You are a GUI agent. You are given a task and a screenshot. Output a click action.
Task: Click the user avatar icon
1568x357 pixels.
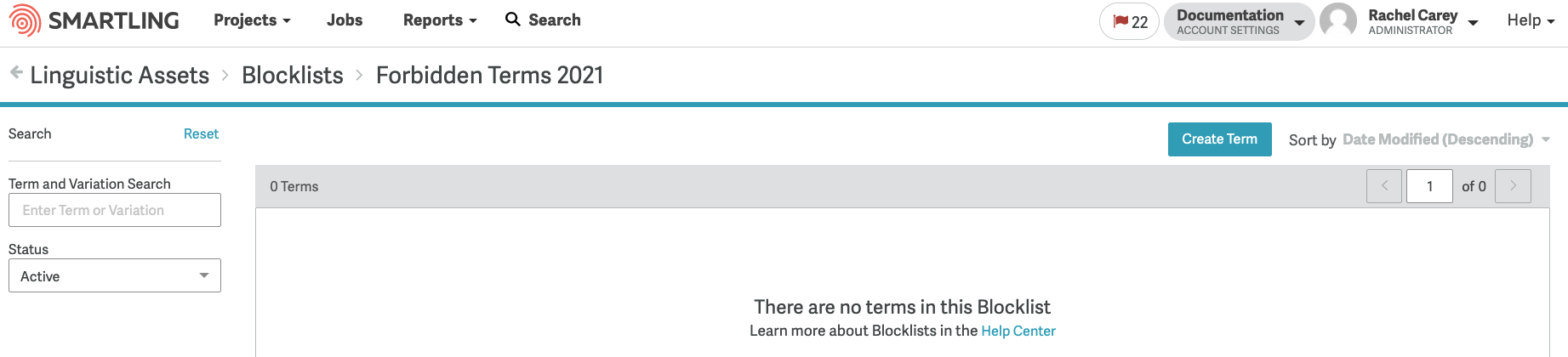(1338, 21)
